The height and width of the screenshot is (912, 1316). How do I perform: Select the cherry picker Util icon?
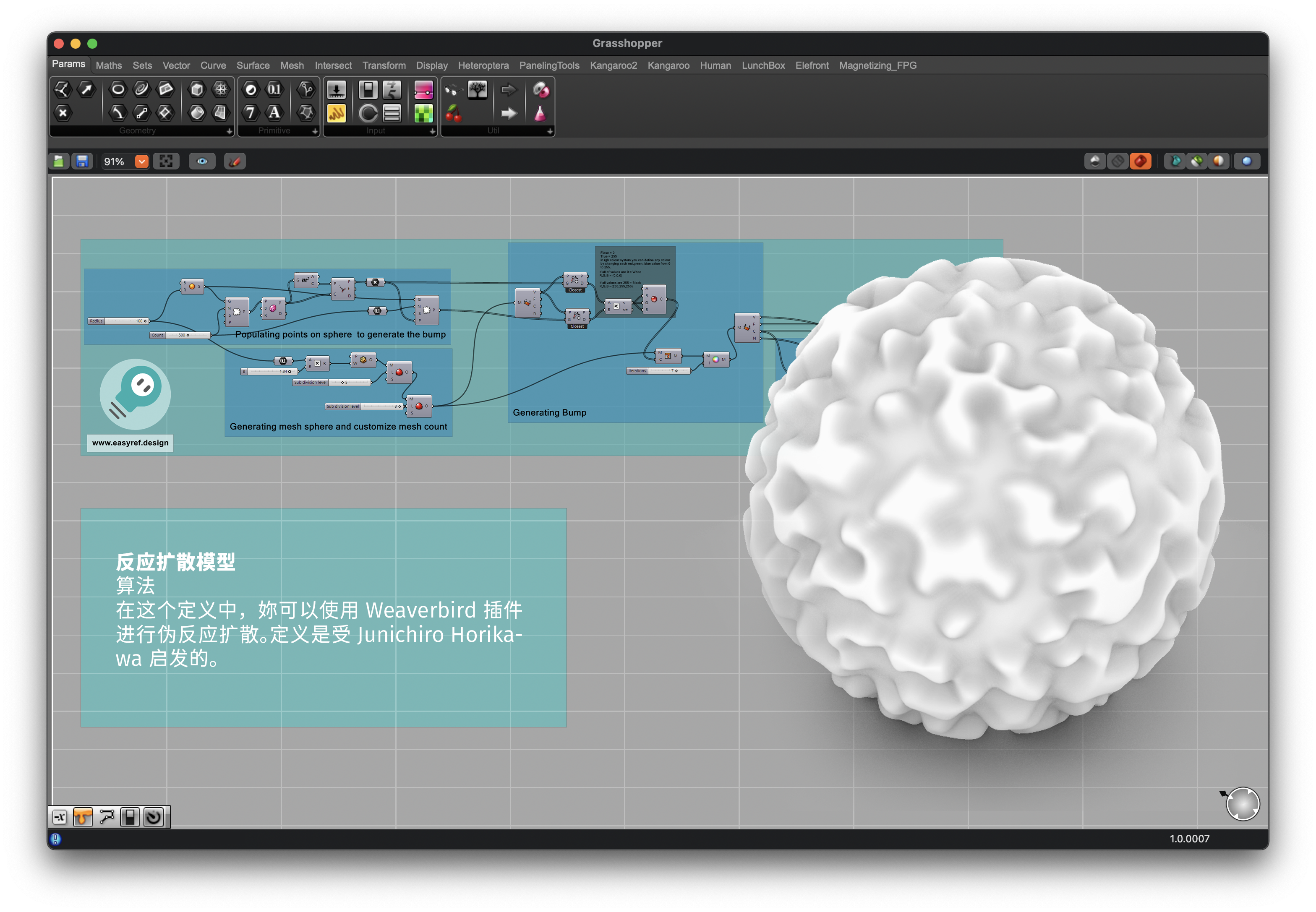click(453, 113)
